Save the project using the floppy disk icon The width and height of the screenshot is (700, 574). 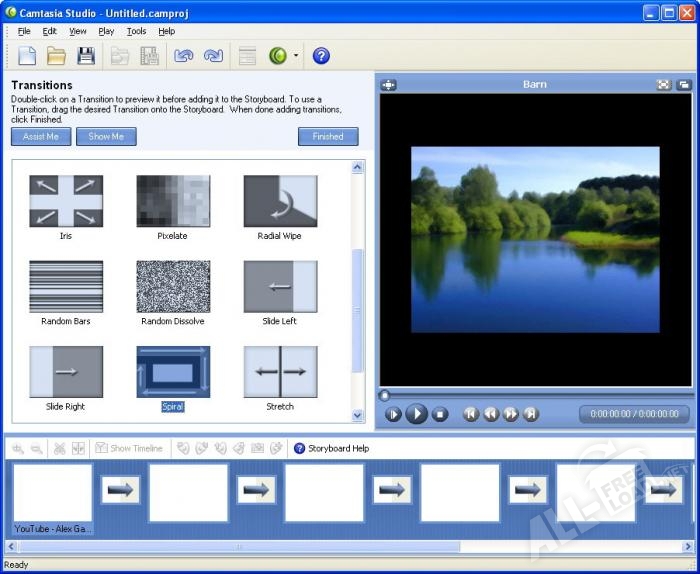coord(86,56)
